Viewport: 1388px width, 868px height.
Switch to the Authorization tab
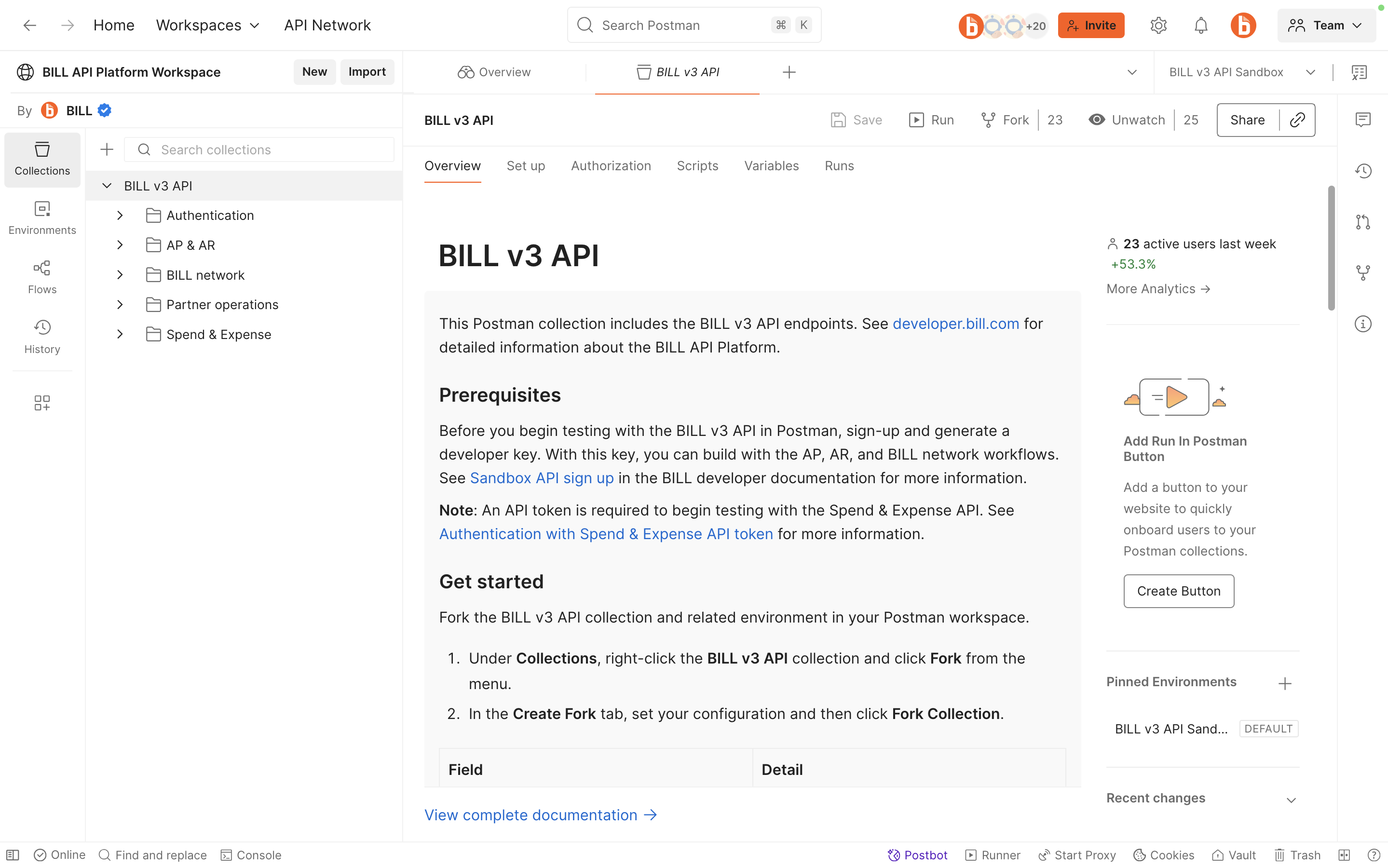point(611,166)
